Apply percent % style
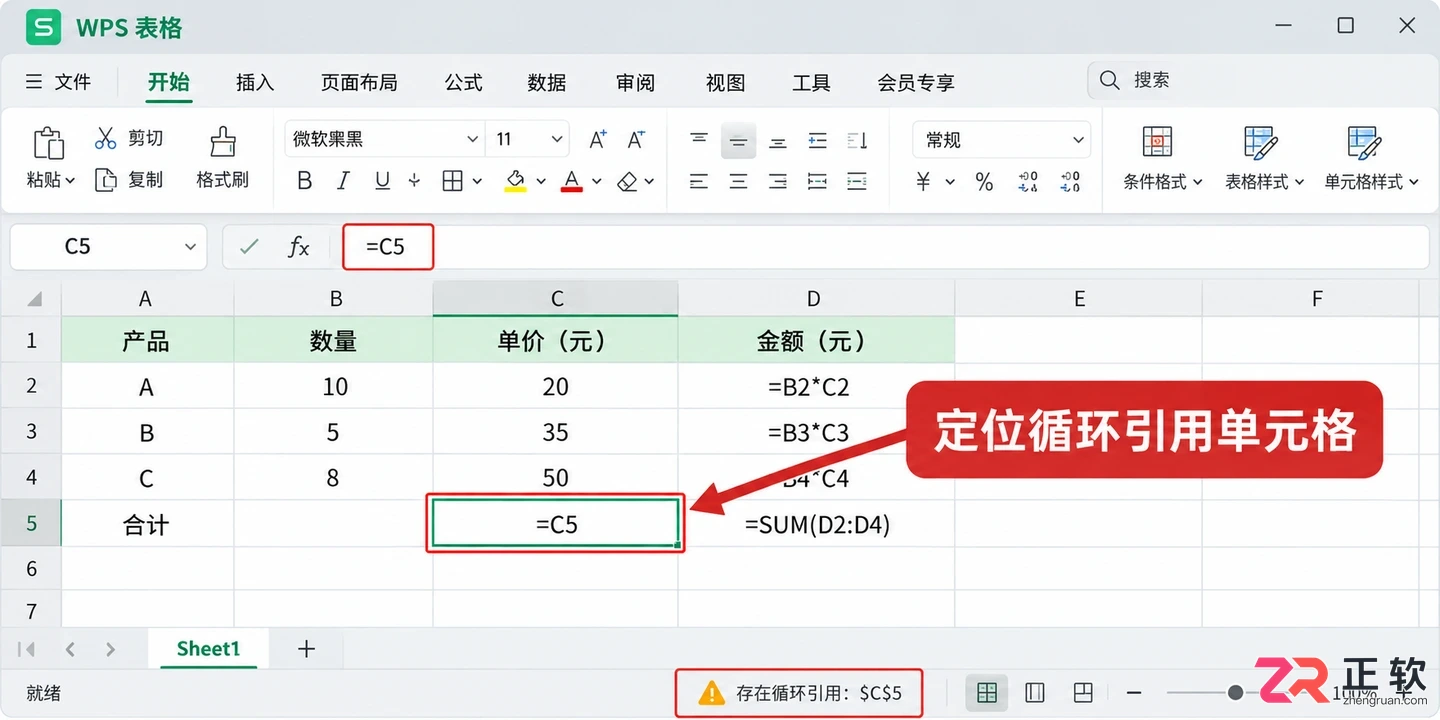This screenshot has height=720, width=1440. [x=985, y=181]
